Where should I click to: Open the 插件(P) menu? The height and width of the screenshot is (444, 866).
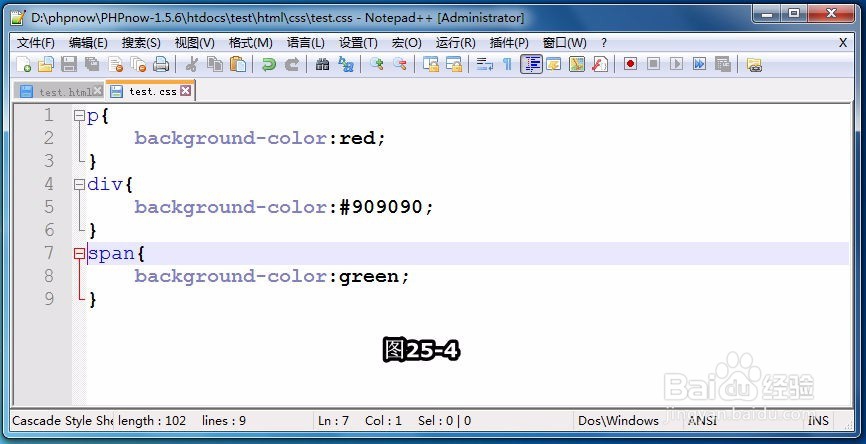tap(509, 43)
